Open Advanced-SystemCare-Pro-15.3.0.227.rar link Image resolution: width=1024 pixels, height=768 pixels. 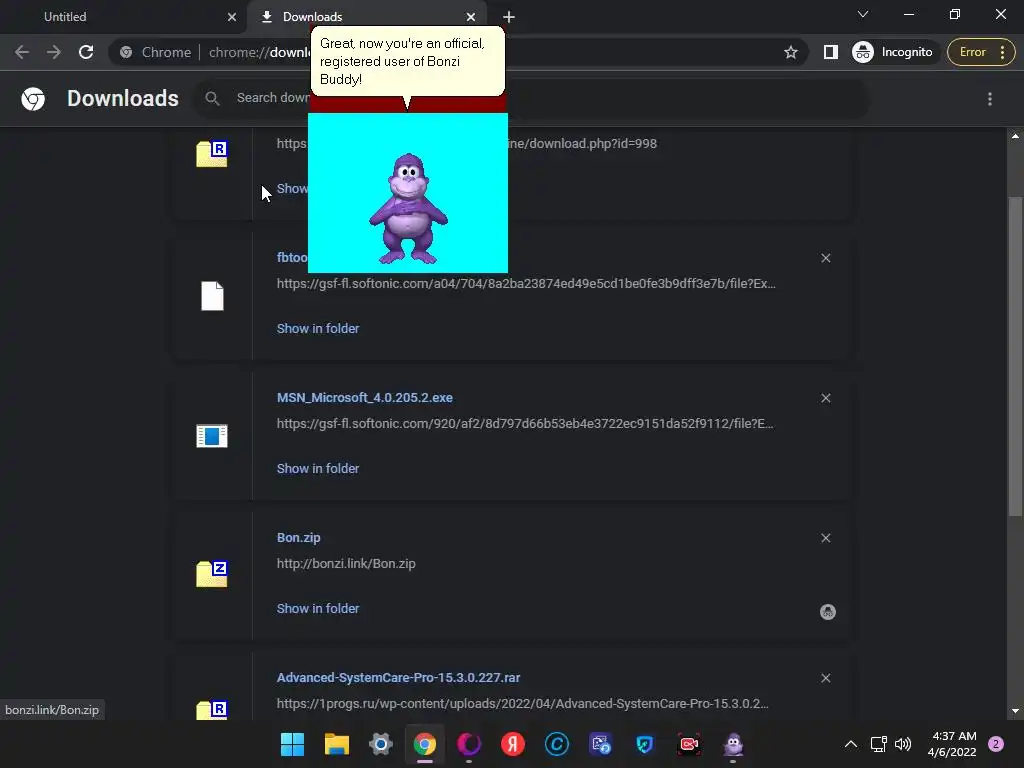pyautogui.click(x=398, y=678)
